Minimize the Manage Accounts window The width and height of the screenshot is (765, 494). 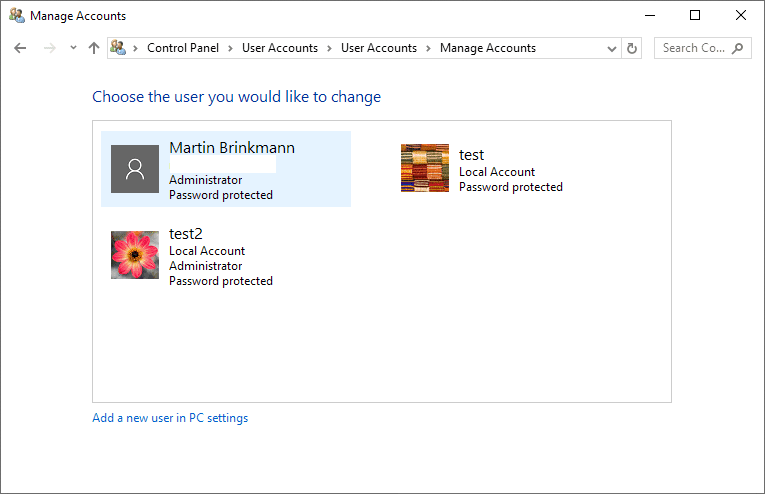coord(650,16)
